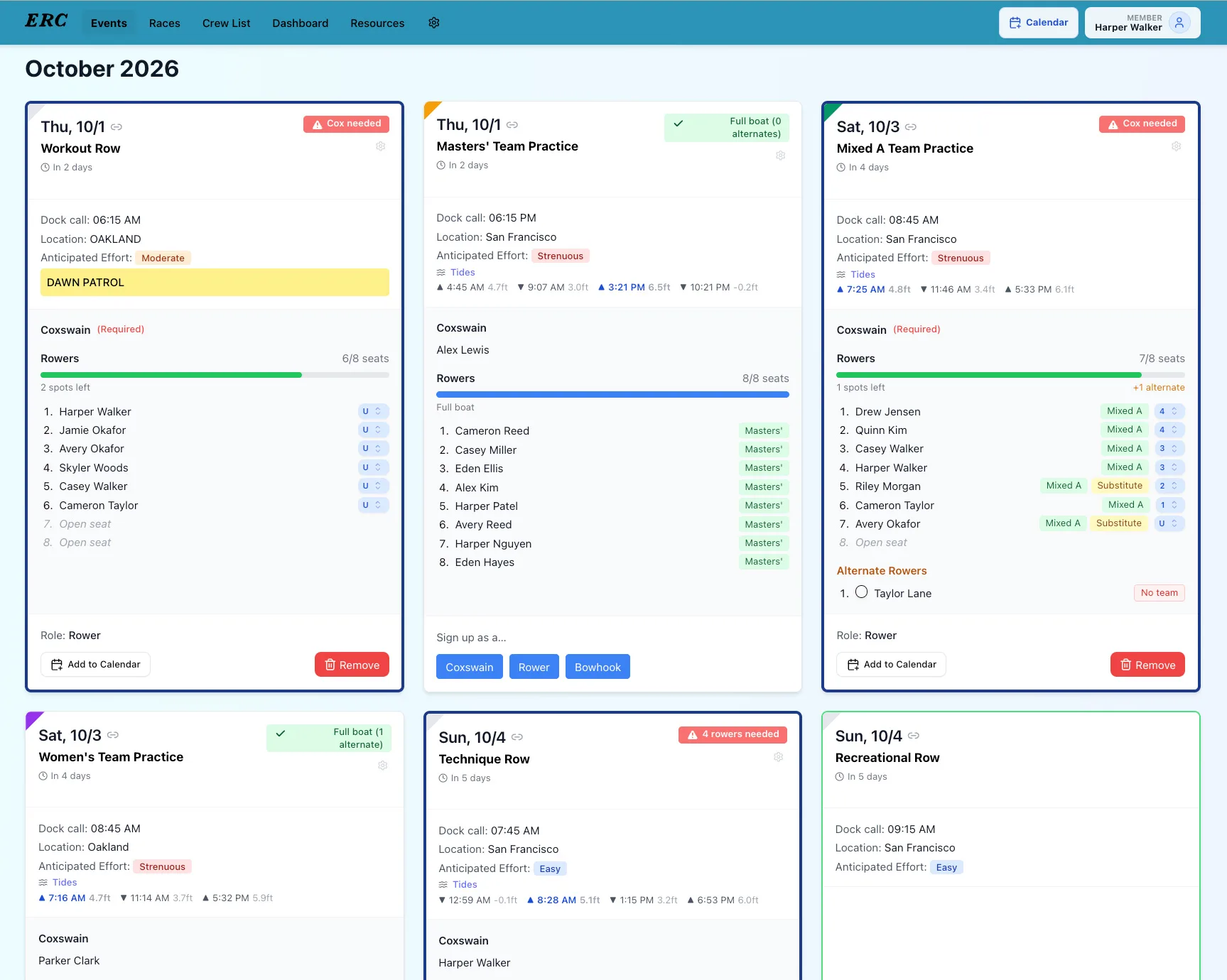
Task: Open seat selector for Drew Jensen
Action: (x=1169, y=411)
